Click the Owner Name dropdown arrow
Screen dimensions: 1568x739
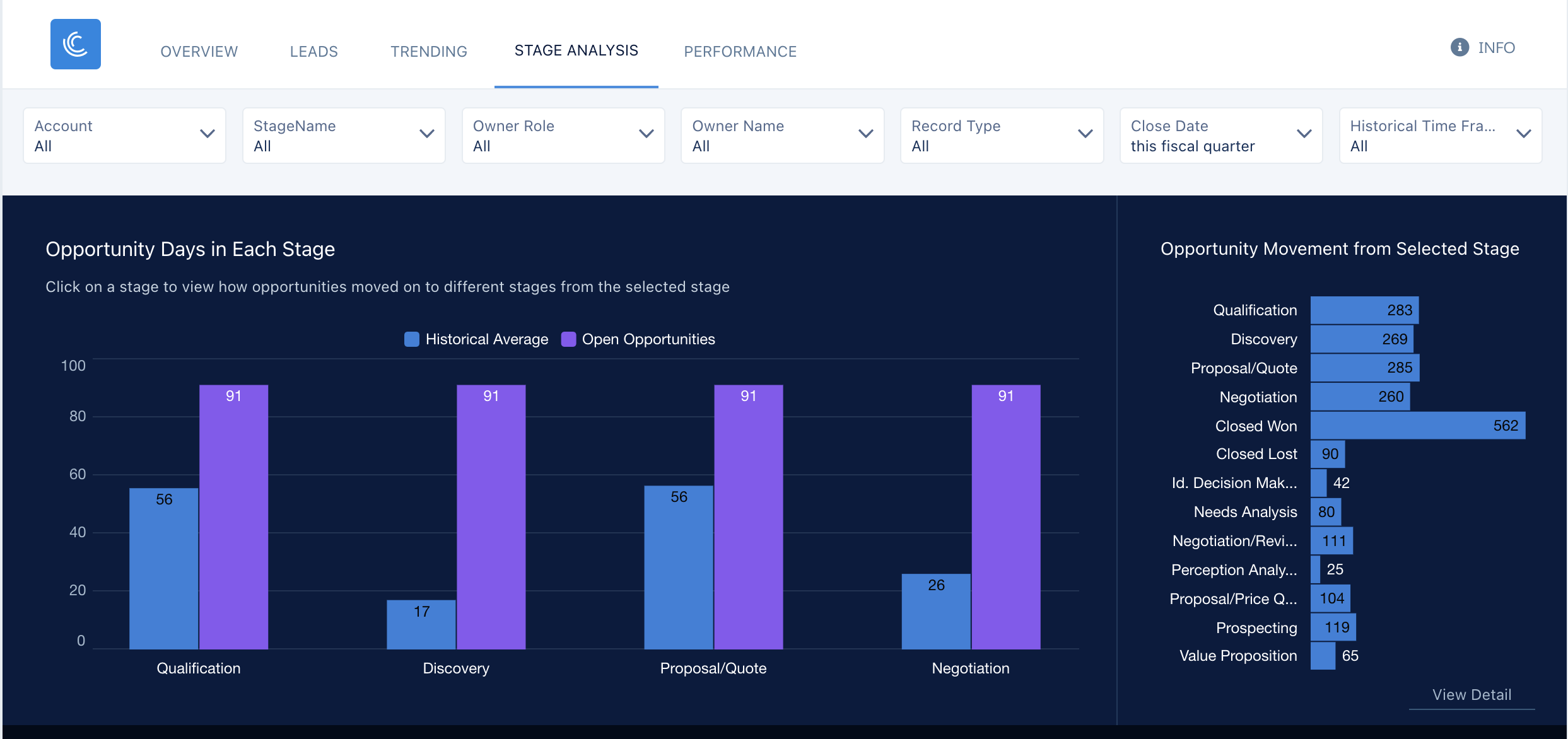coord(865,134)
